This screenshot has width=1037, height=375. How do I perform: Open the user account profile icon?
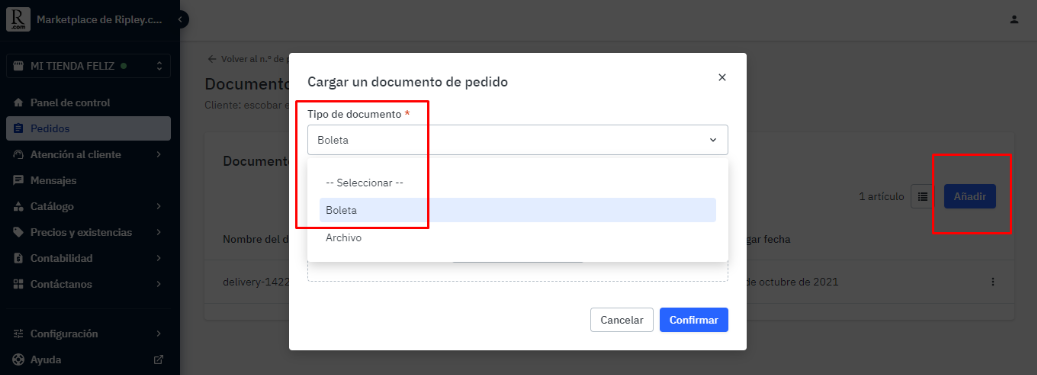(1014, 20)
